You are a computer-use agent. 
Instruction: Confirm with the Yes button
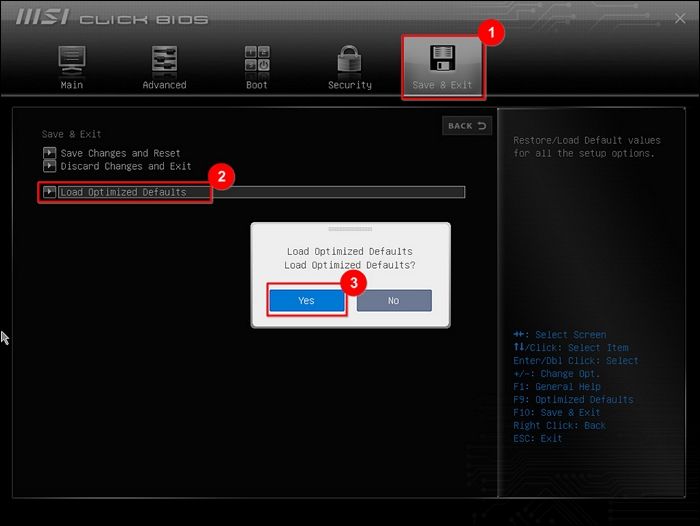(x=306, y=301)
